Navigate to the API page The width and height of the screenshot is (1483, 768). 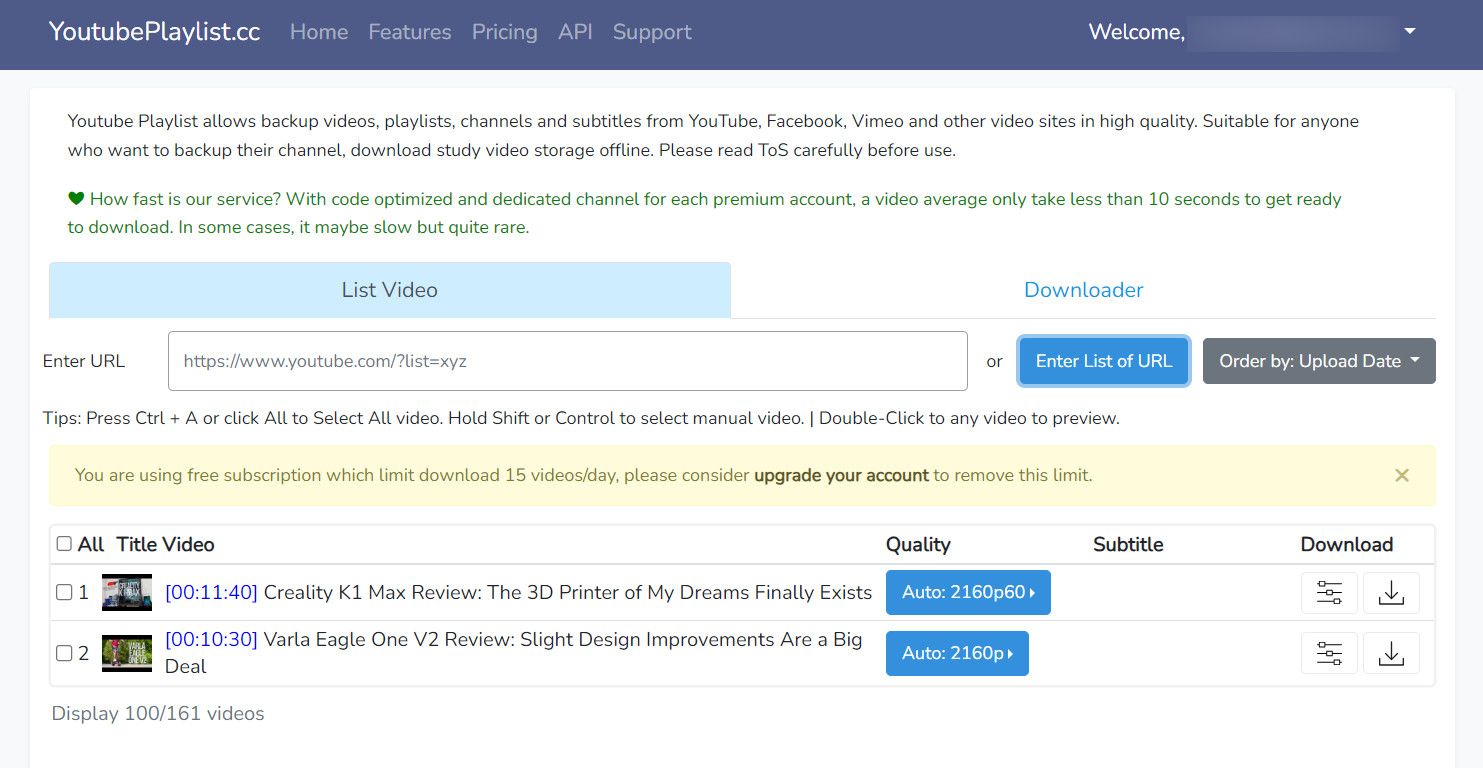[575, 31]
